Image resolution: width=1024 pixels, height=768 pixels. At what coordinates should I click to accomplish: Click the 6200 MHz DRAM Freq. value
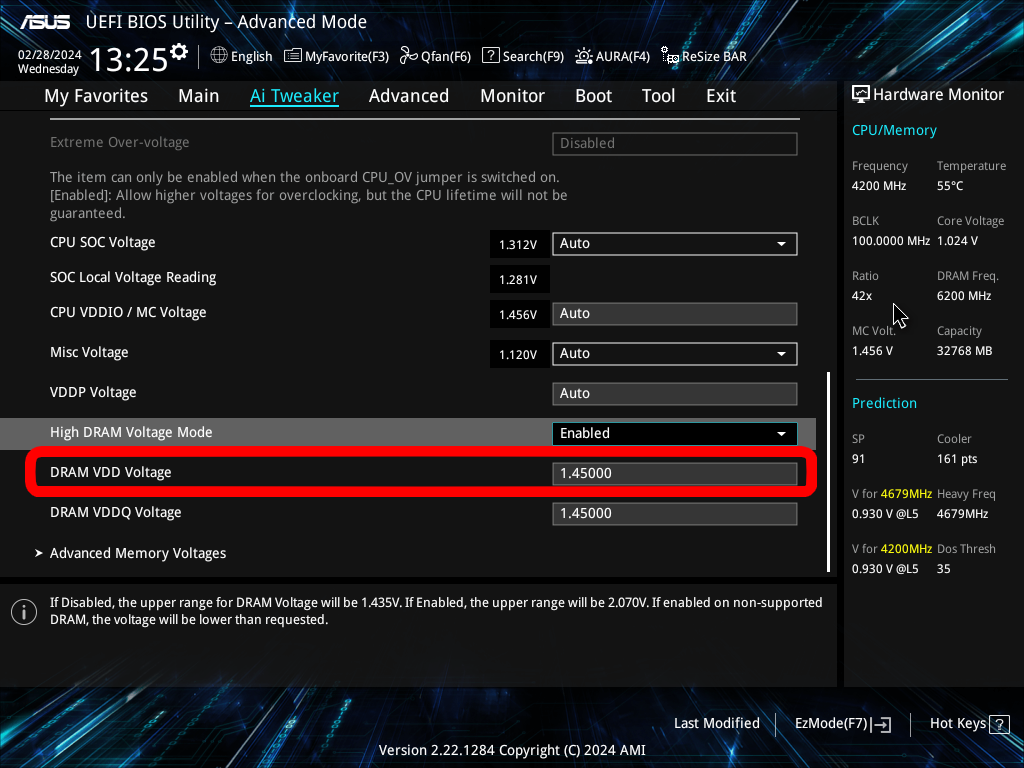[x=964, y=296]
